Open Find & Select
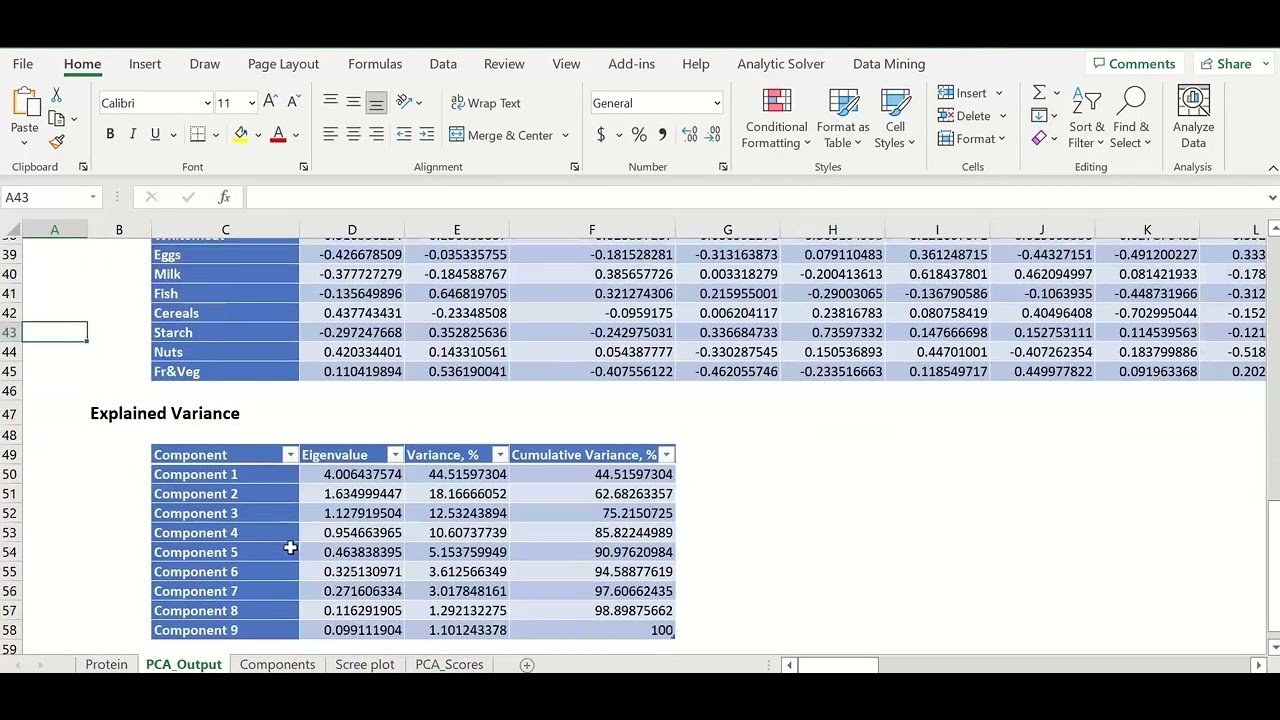 pyautogui.click(x=1131, y=119)
